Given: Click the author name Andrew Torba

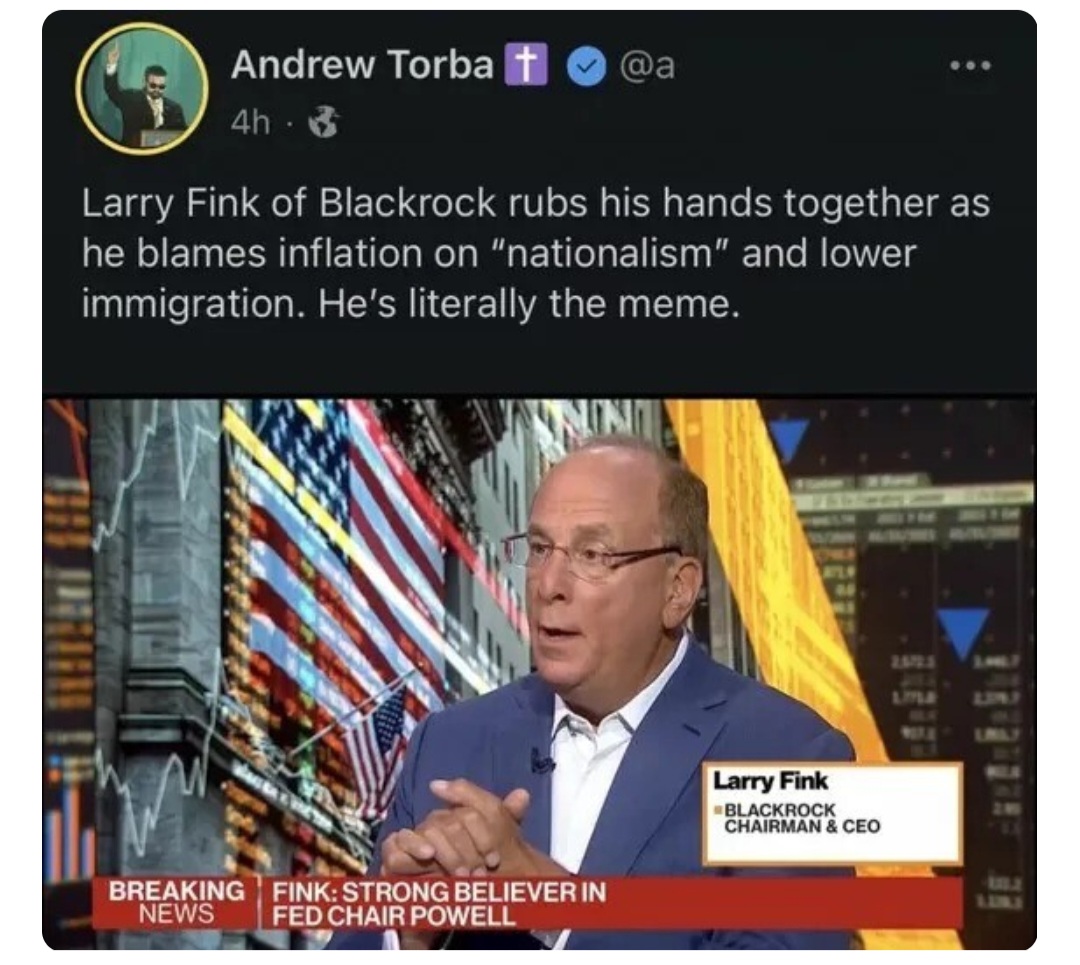Looking at the screenshot, I should click(362, 65).
